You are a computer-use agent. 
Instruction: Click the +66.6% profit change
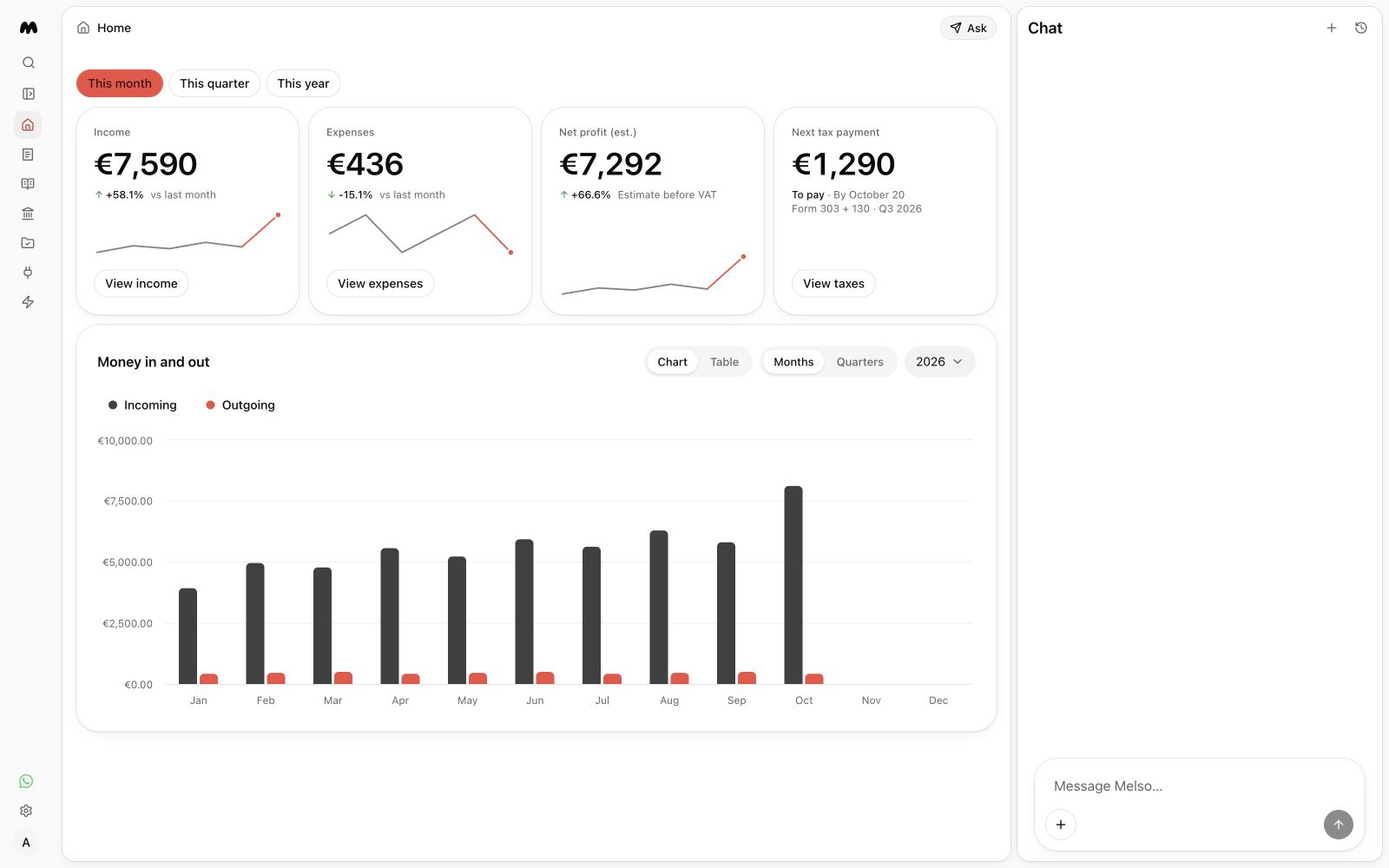pos(585,195)
